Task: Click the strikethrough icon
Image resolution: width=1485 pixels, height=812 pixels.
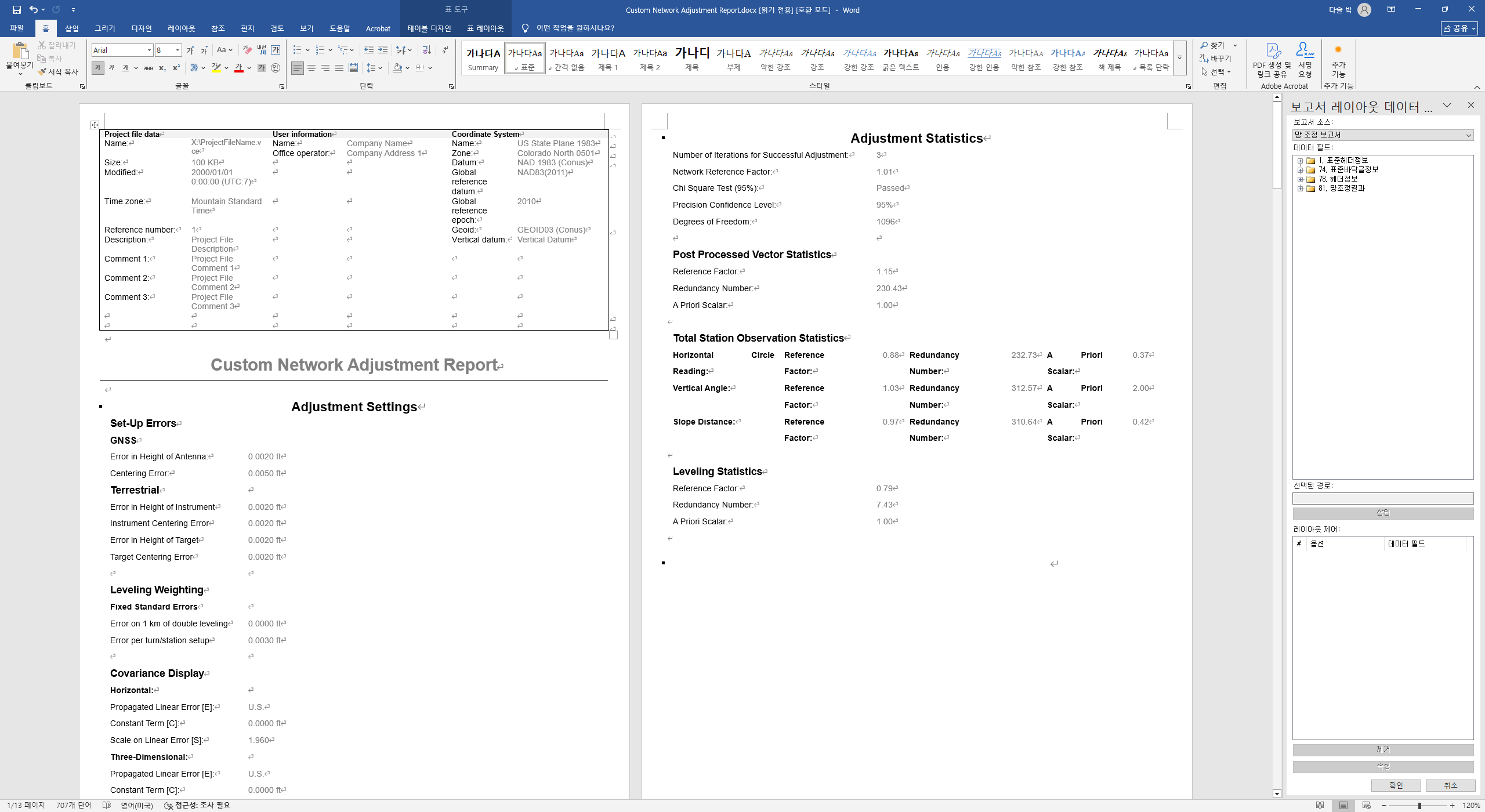Action: [x=148, y=68]
